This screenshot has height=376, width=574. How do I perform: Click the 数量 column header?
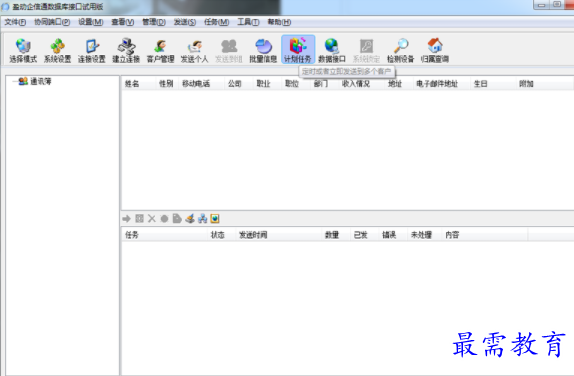pyautogui.click(x=336, y=235)
